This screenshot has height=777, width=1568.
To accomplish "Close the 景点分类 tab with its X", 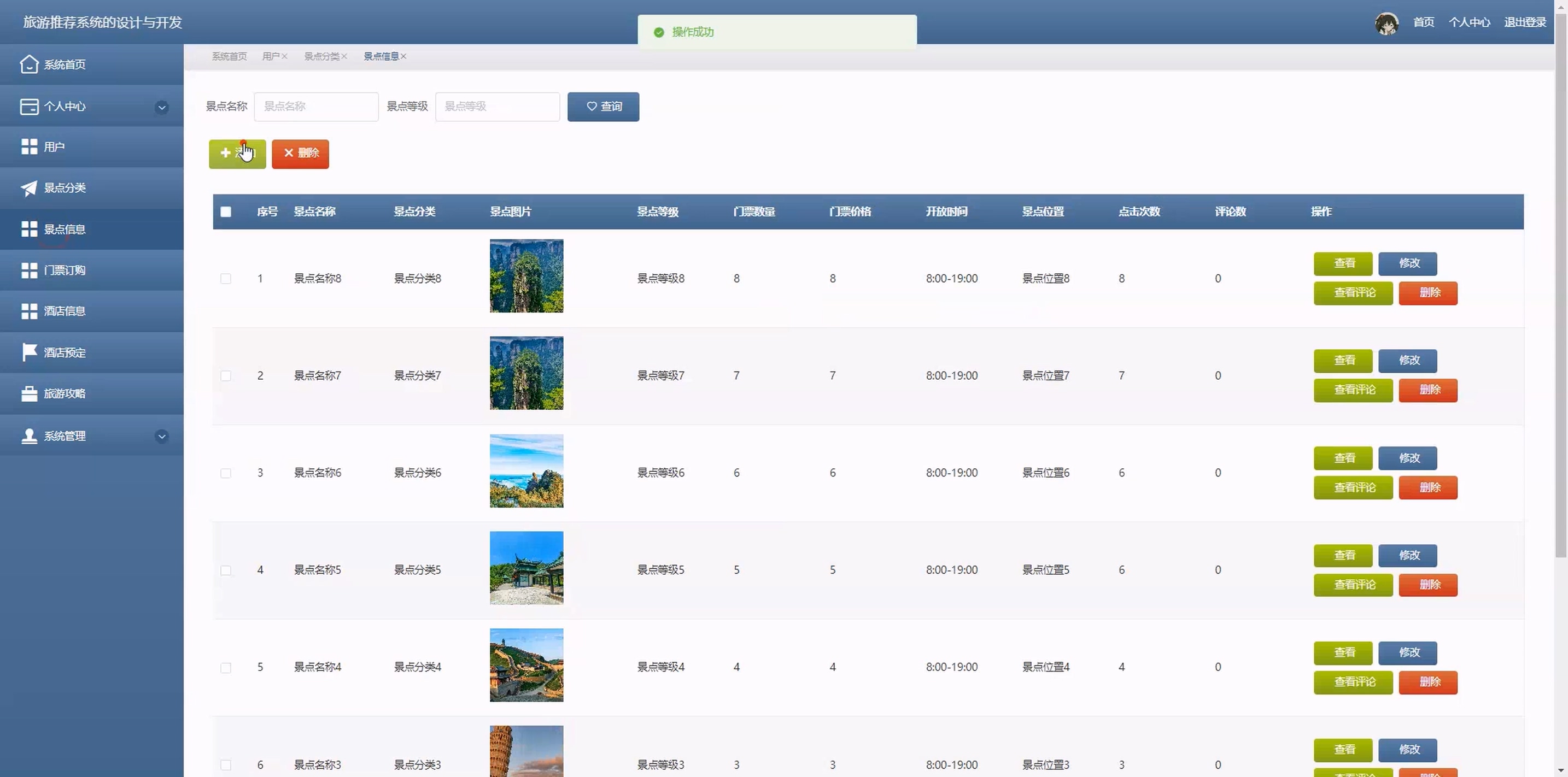I will pos(344,57).
